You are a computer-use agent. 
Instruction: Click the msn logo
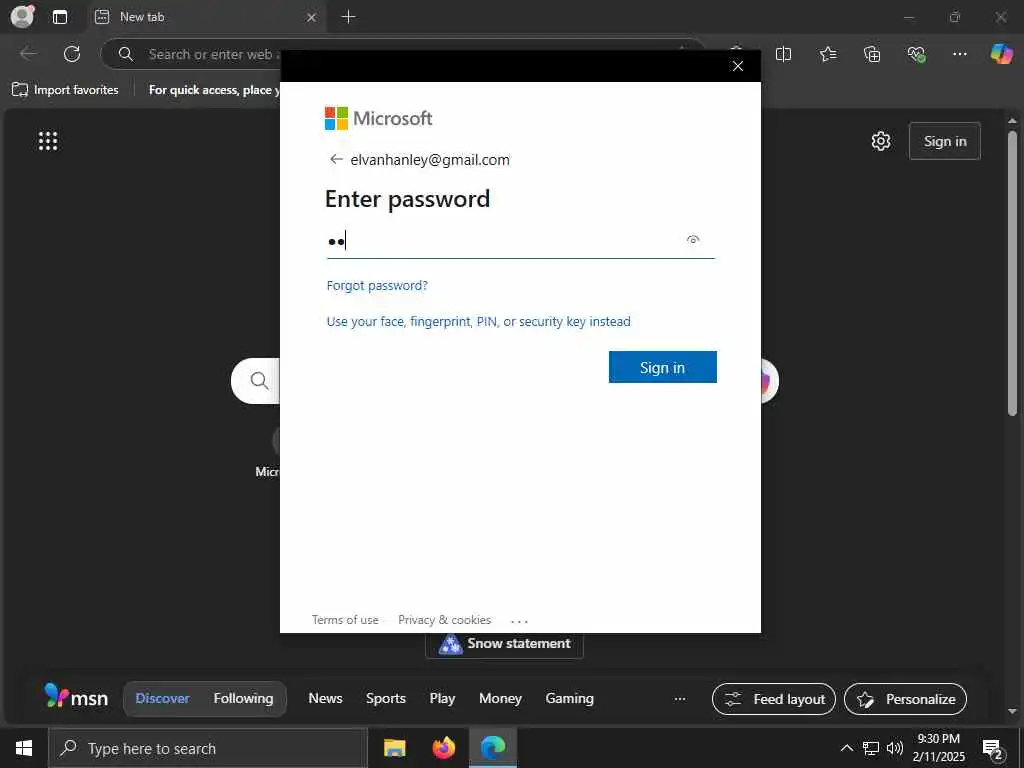[76, 697]
